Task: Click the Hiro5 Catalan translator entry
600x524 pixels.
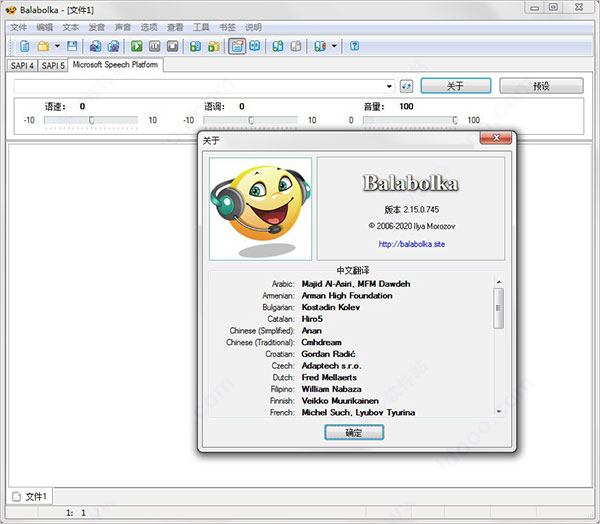Action: pos(312,319)
